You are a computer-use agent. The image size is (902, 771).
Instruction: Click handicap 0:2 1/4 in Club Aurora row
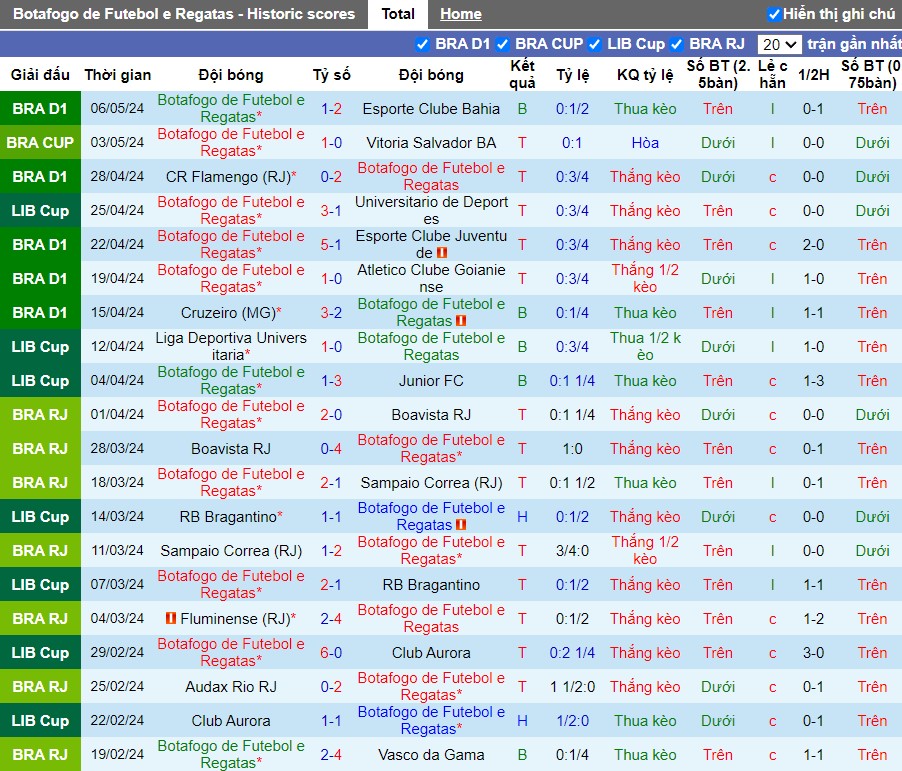point(572,652)
